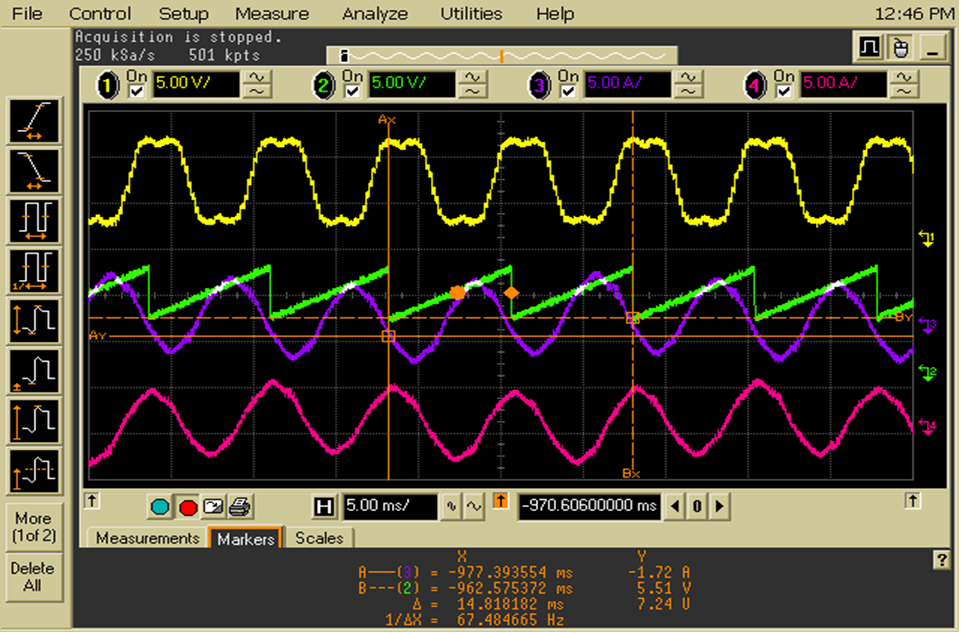Click the left arrow beside horizontal position
The width and height of the screenshot is (962, 634).
click(x=677, y=507)
